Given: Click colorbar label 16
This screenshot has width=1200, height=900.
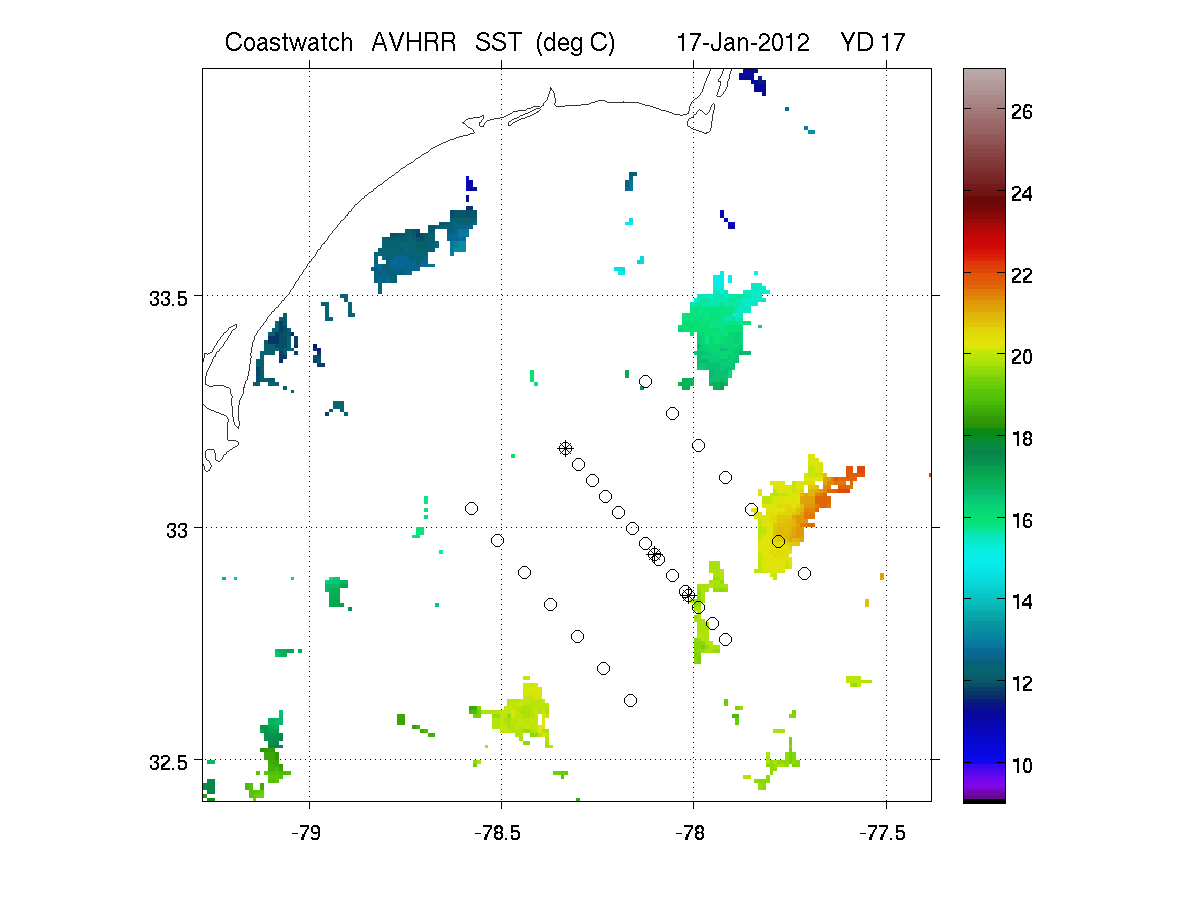Looking at the screenshot, I should point(1024,520).
